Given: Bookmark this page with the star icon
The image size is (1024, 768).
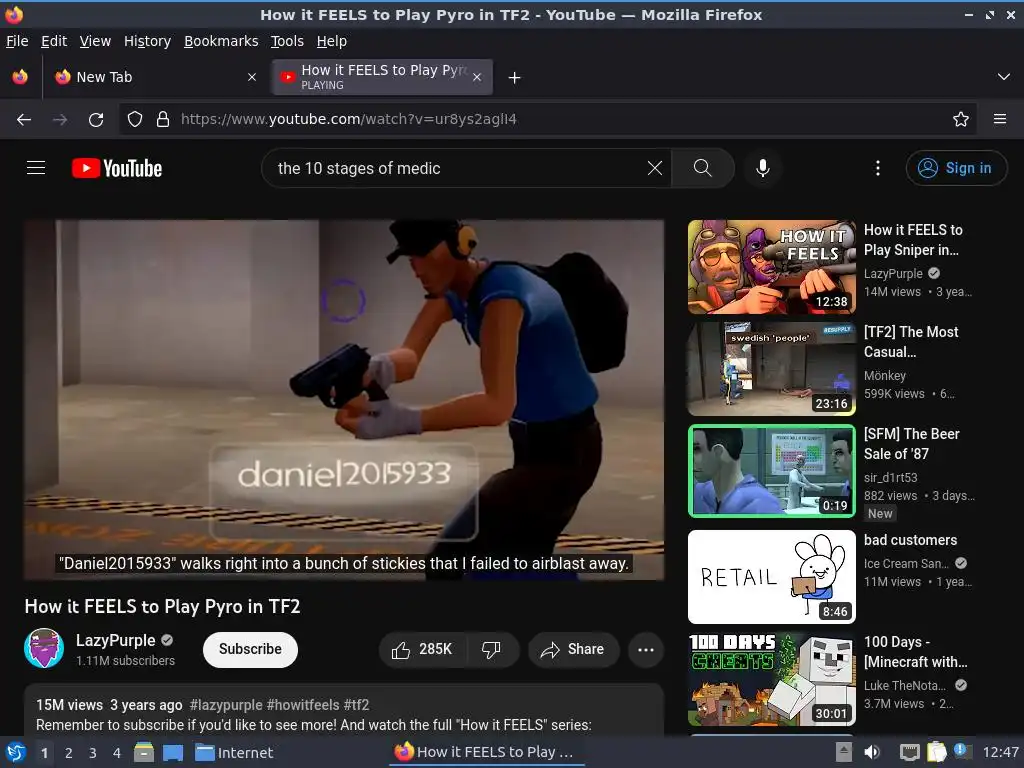Looking at the screenshot, I should (x=961, y=119).
